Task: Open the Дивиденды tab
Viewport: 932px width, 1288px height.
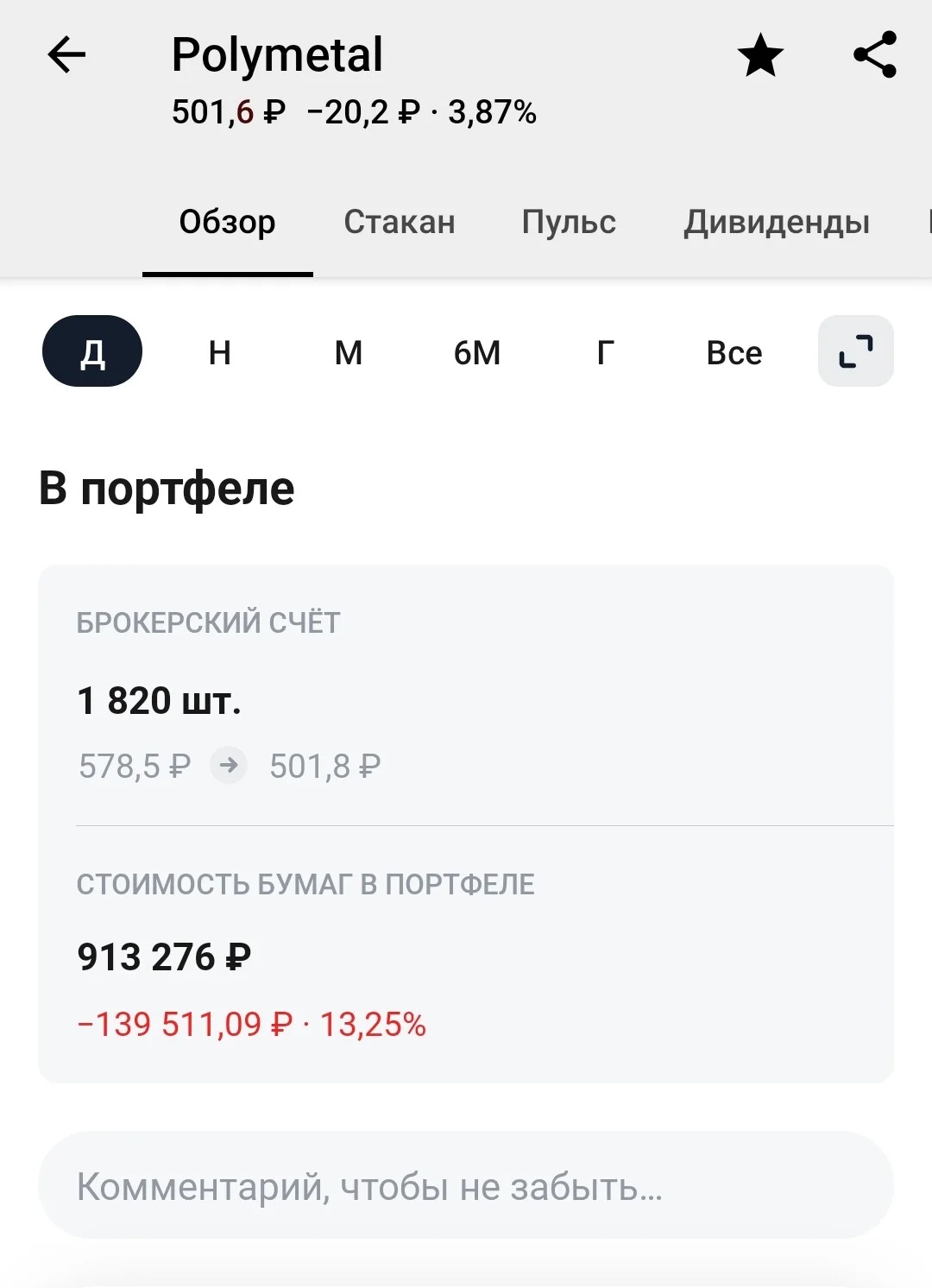Action: point(777,222)
